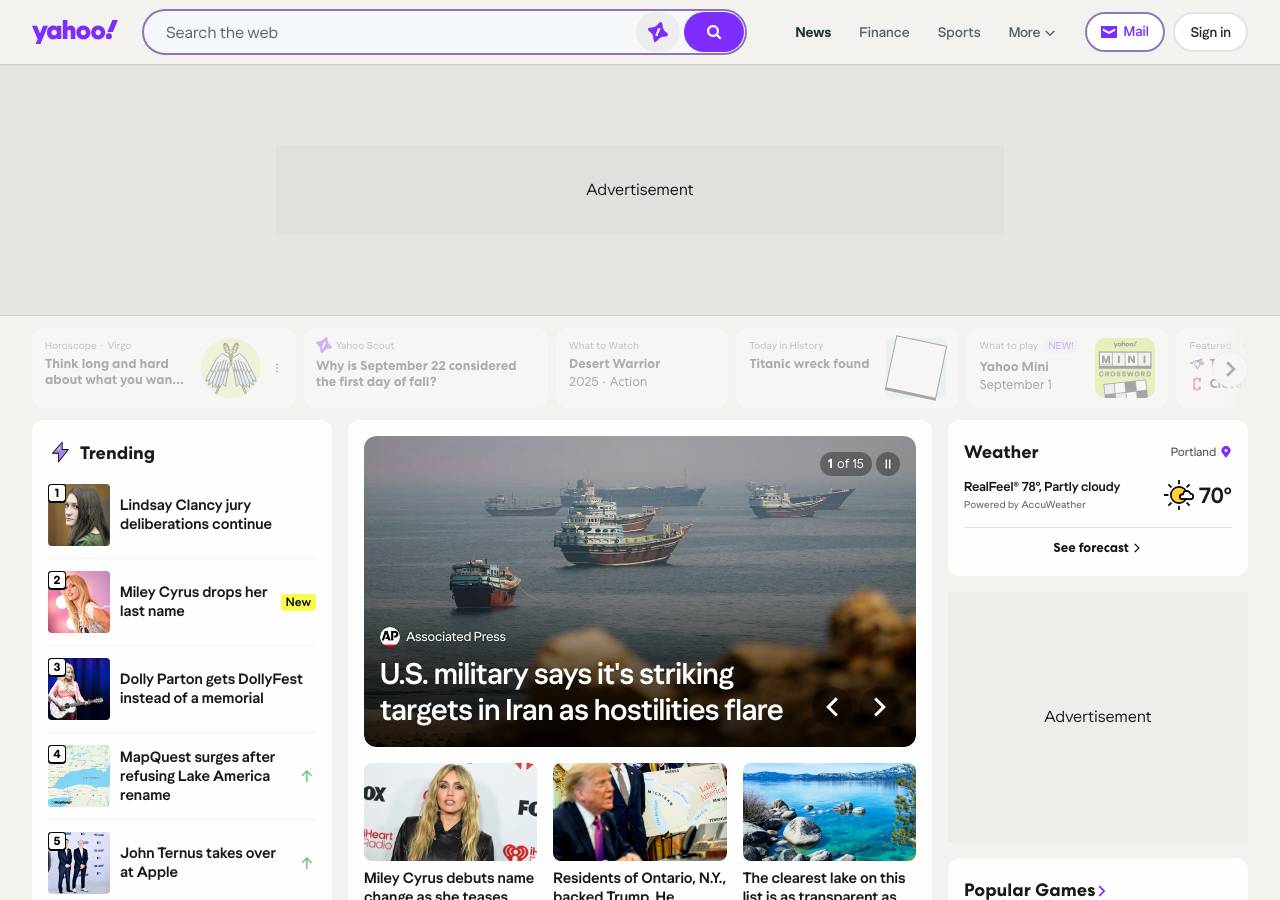This screenshot has width=1280, height=900.
Task: Open Yahoo Scout question about first day of fall
Action: tap(426, 368)
